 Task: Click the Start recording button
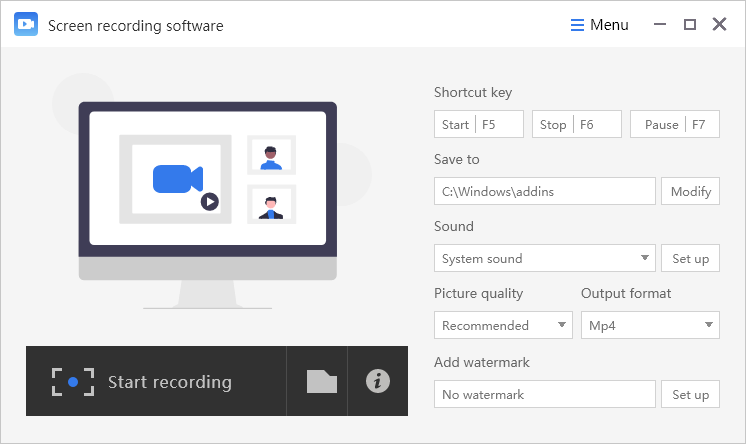(x=156, y=381)
